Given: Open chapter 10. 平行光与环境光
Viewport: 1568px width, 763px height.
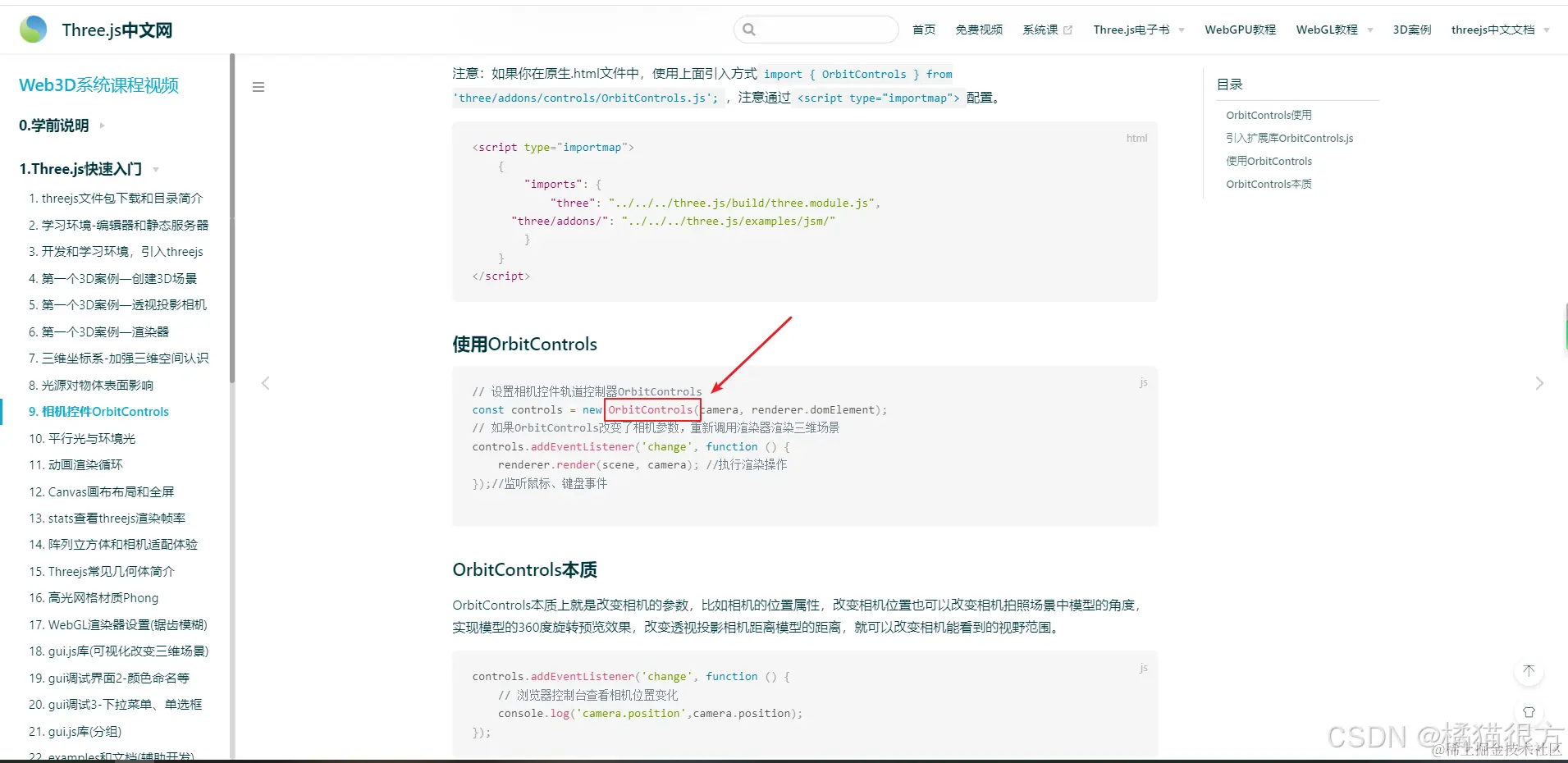Looking at the screenshot, I should coord(80,437).
